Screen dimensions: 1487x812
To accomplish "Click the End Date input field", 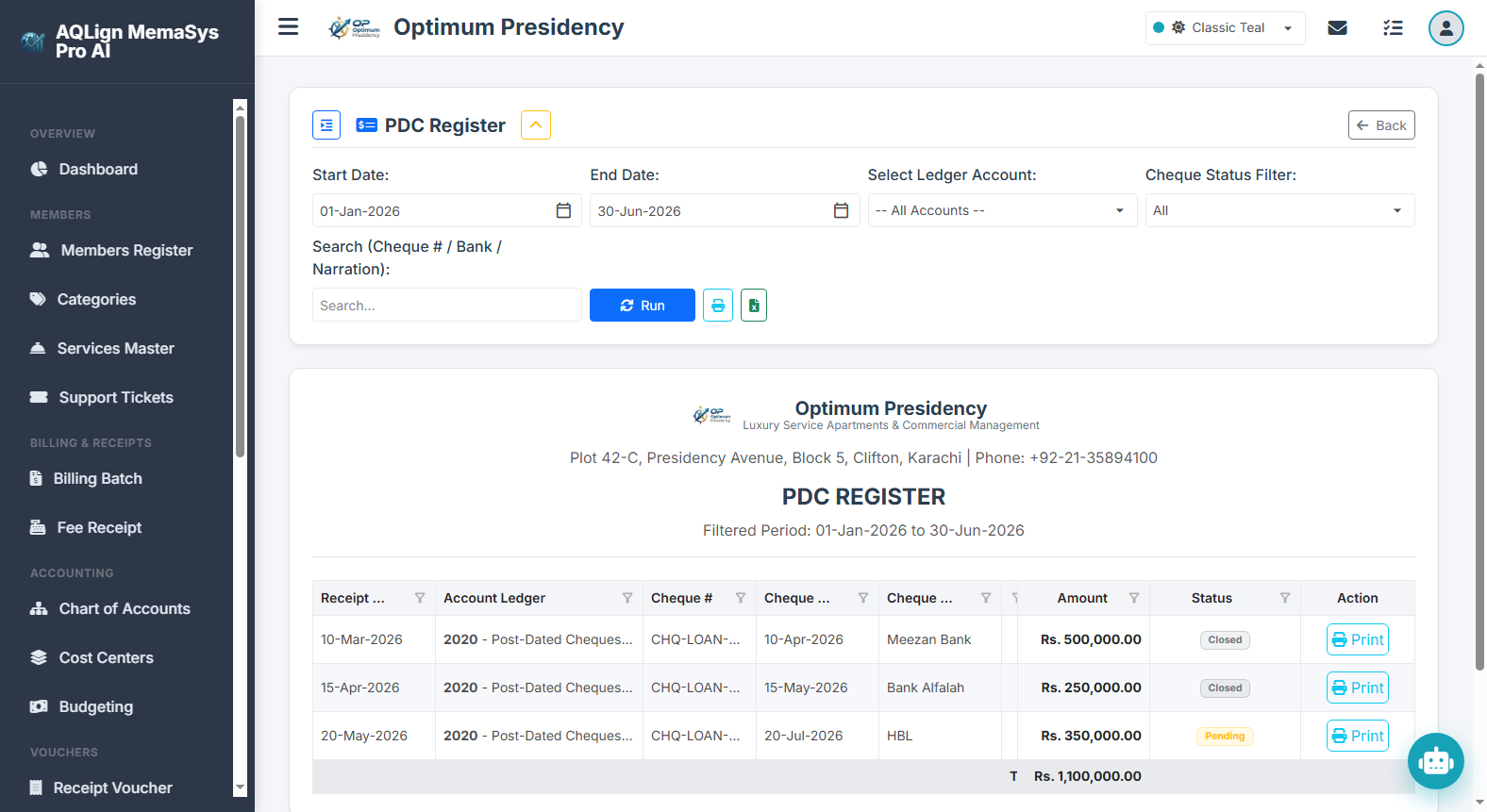I will pos(725,210).
